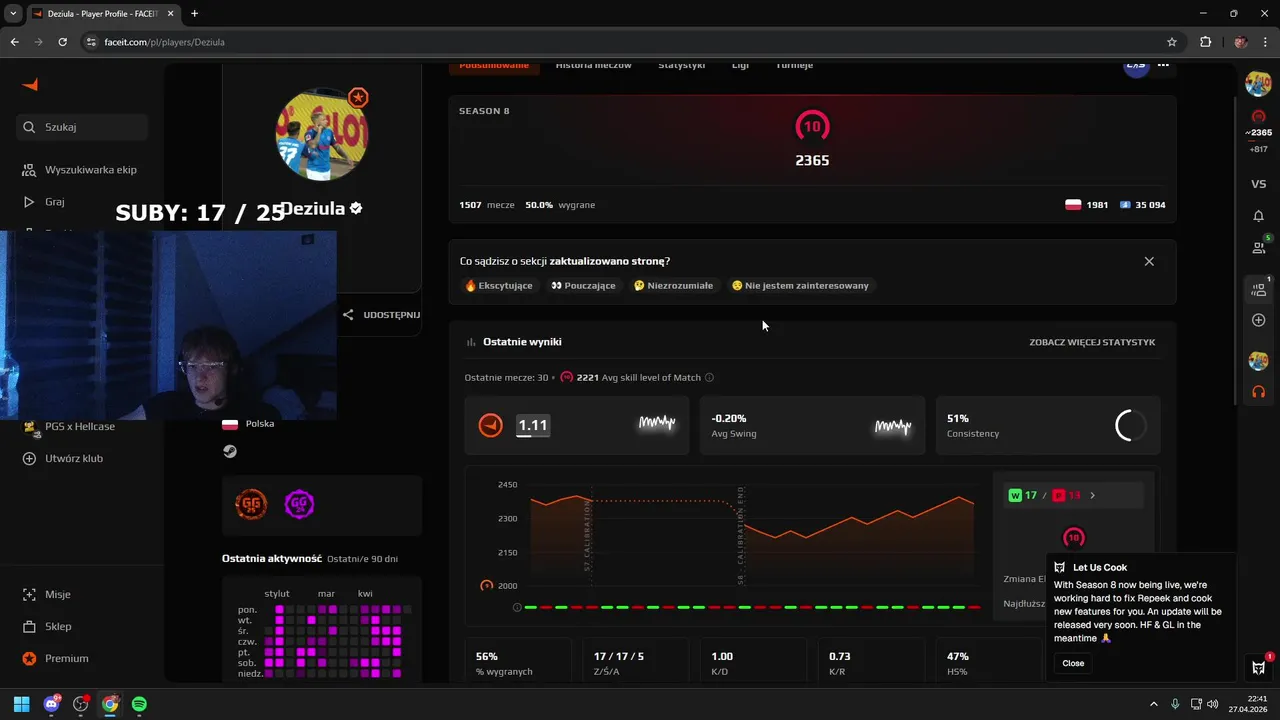
Task: Click the 47% HS% stat
Action: 988,662
